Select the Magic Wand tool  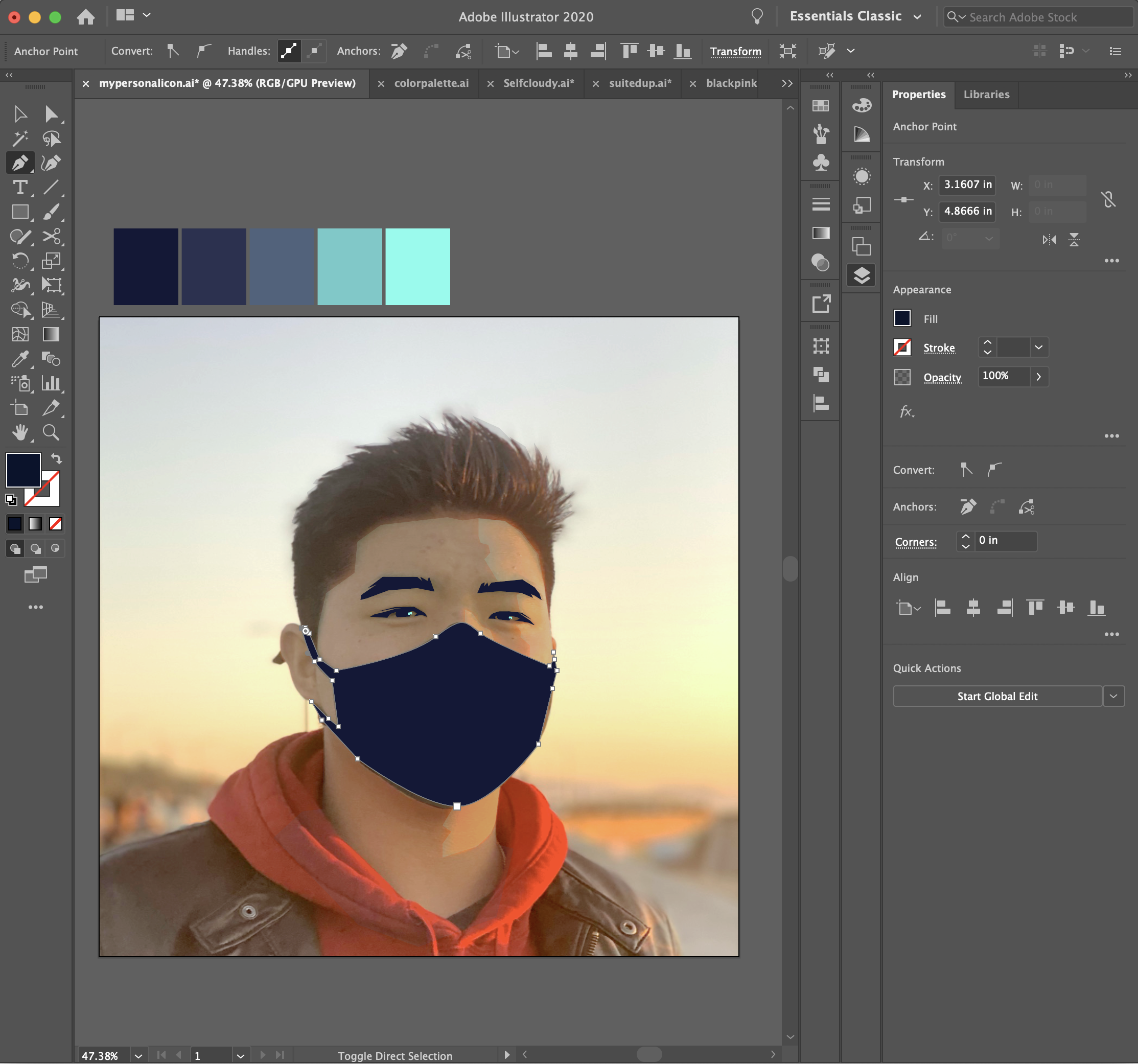tap(20, 138)
